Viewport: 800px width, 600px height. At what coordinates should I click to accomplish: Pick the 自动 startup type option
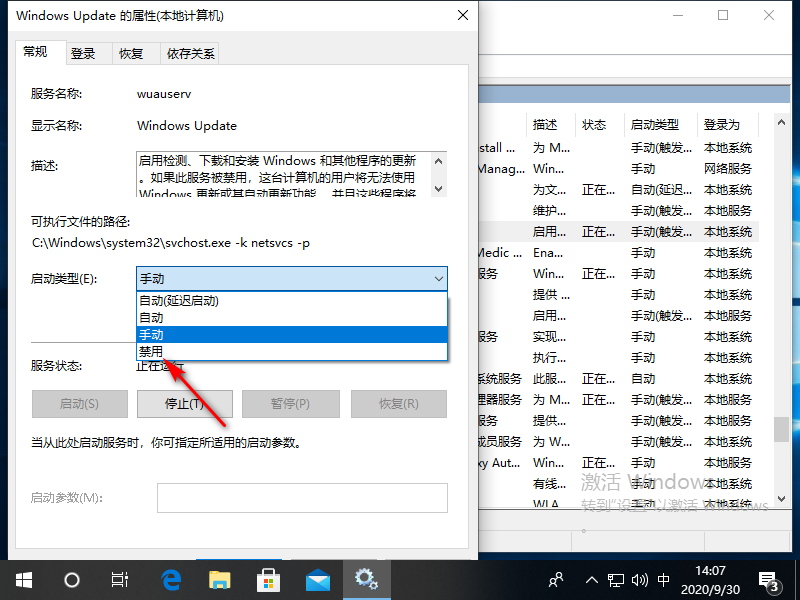tap(151, 317)
